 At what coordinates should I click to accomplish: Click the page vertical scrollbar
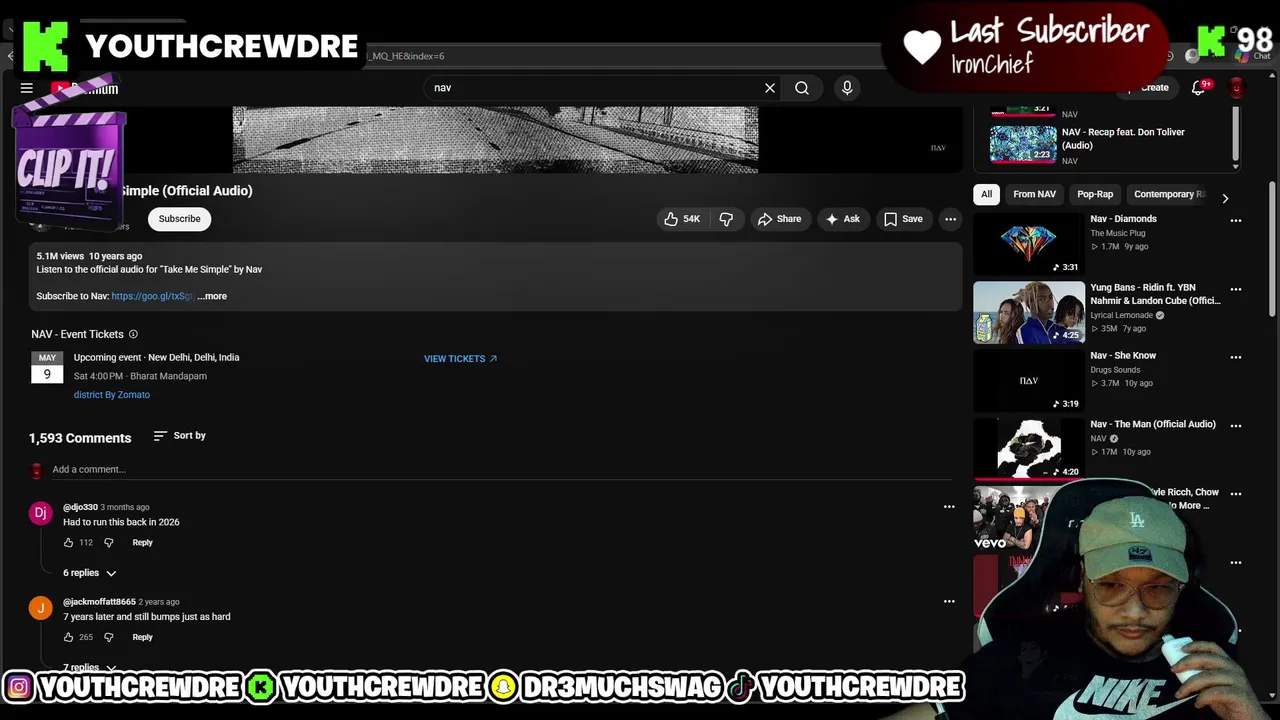point(1273,250)
